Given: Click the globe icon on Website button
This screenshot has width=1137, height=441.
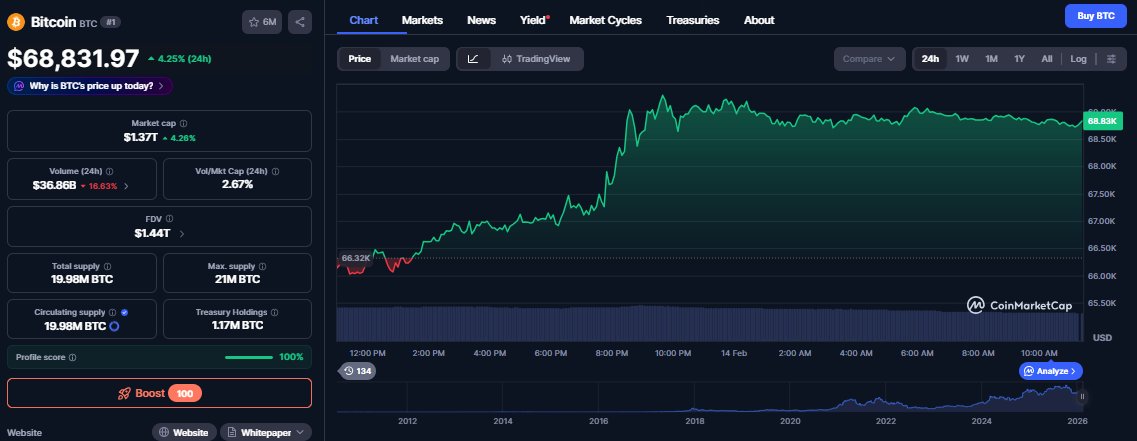Looking at the screenshot, I should [164, 432].
